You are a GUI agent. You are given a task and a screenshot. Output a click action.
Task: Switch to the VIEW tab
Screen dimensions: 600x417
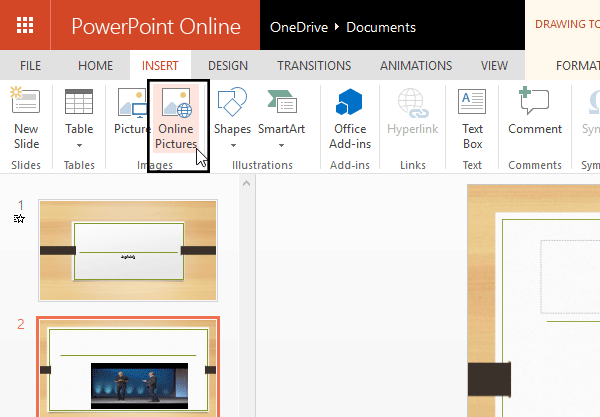(494, 66)
